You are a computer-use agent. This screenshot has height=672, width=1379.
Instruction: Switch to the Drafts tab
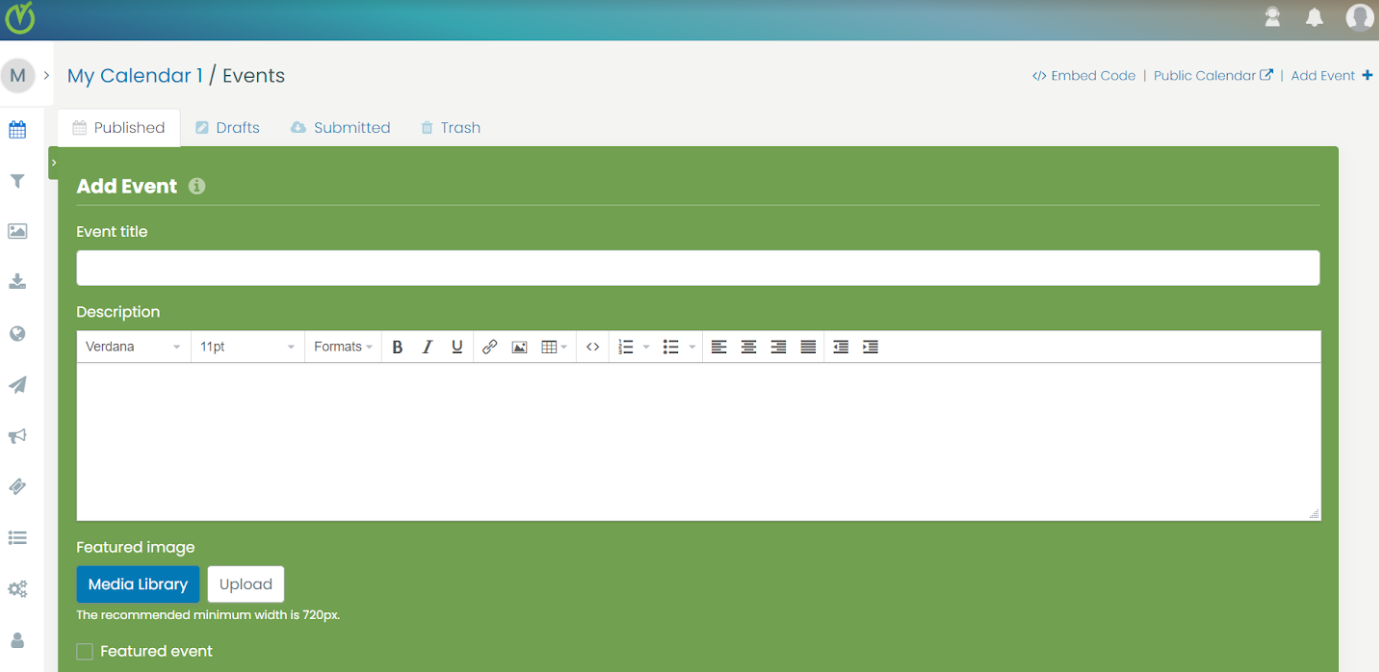click(227, 128)
